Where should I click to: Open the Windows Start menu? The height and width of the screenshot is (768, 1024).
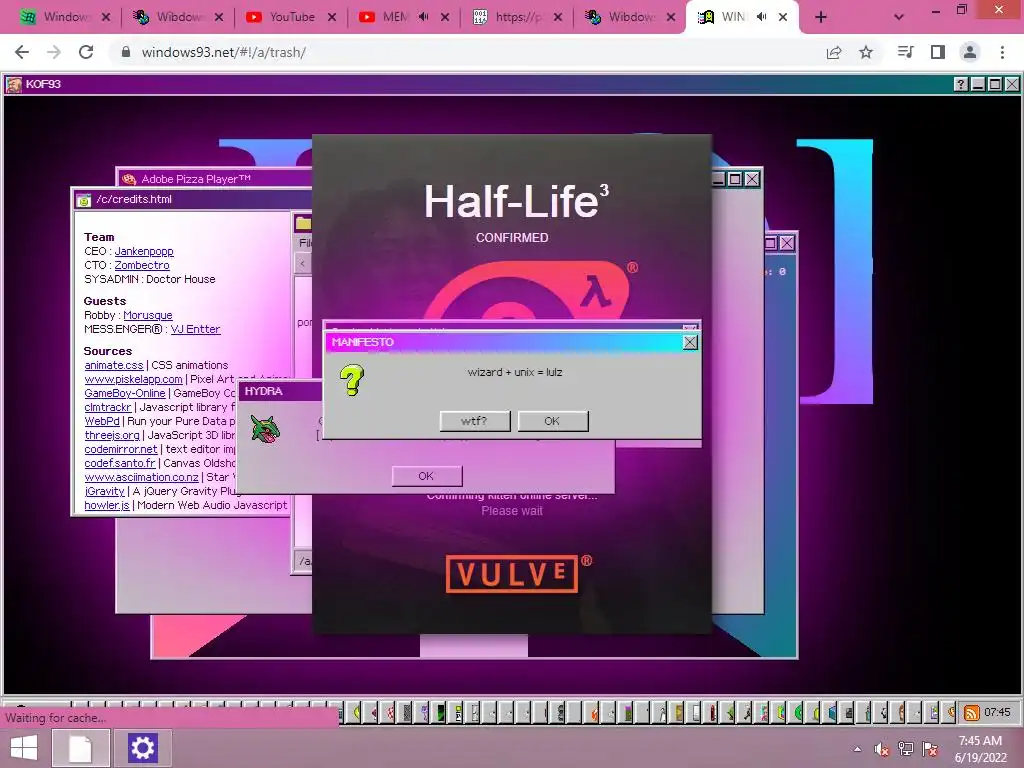tap(24, 748)
